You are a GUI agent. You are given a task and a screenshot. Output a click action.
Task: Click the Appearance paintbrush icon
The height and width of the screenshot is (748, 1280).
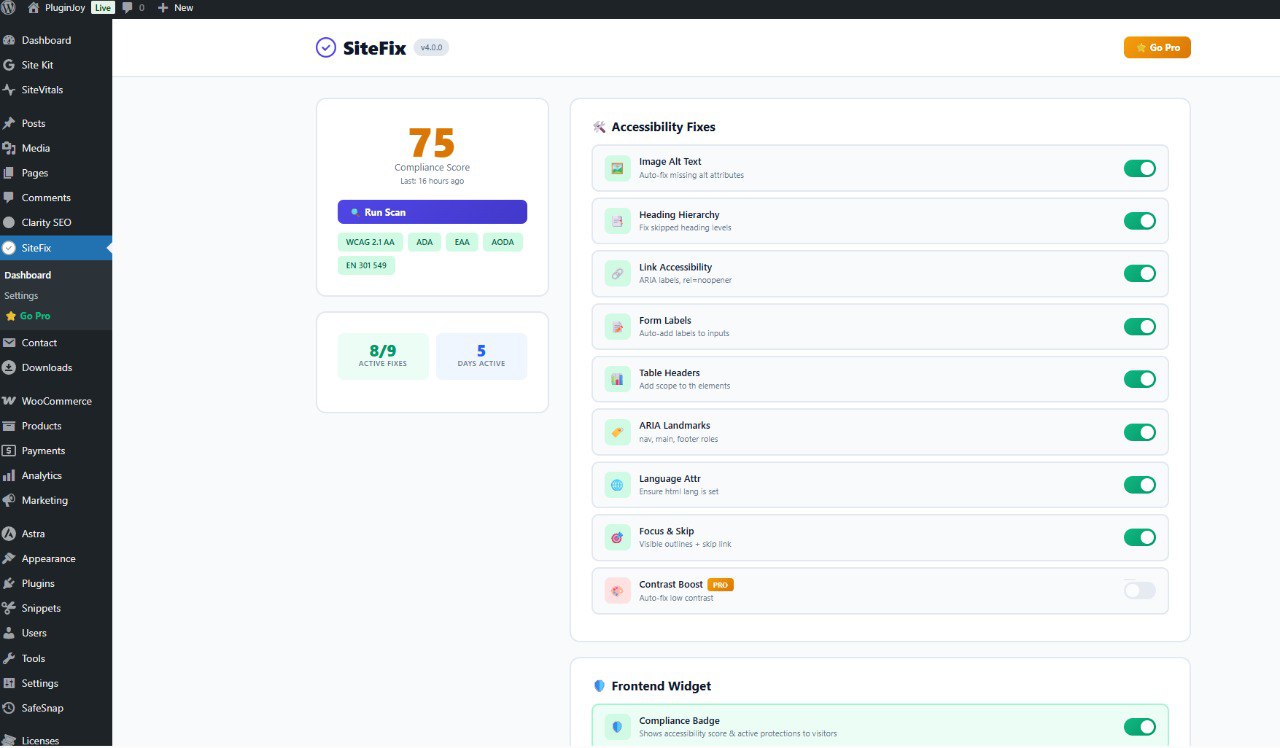(9, 559)
